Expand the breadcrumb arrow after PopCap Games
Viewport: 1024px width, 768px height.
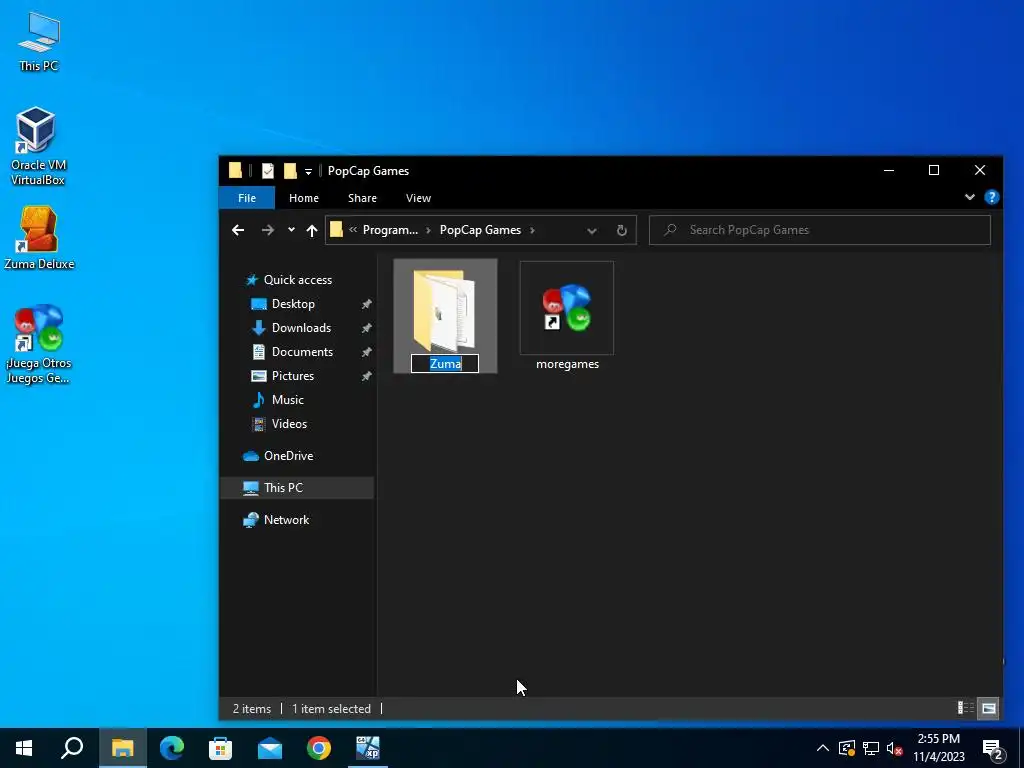(533, 230)
